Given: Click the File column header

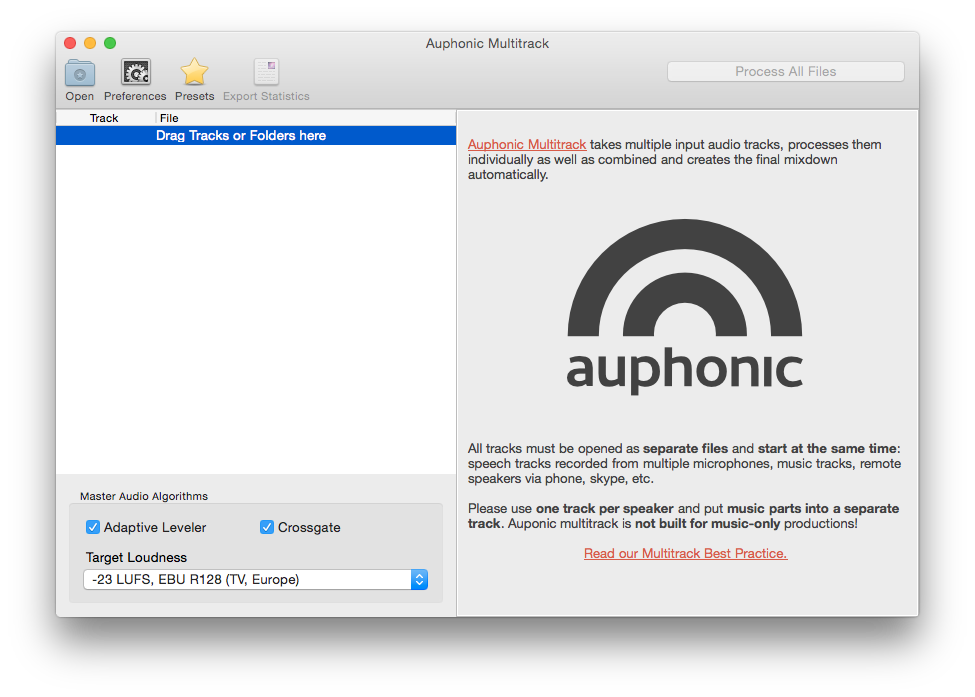Looking at the screenshot, I should [169, 118].
